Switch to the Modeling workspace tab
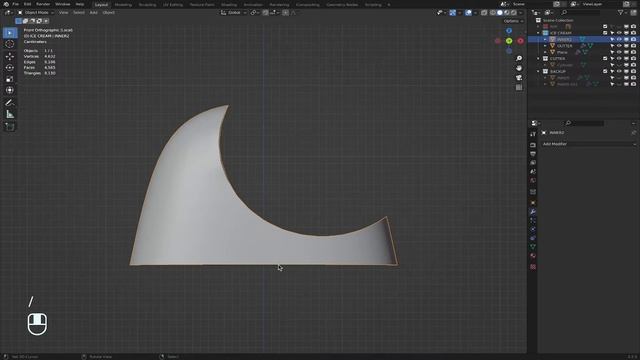The image size is (640, 360). point(123,5)
